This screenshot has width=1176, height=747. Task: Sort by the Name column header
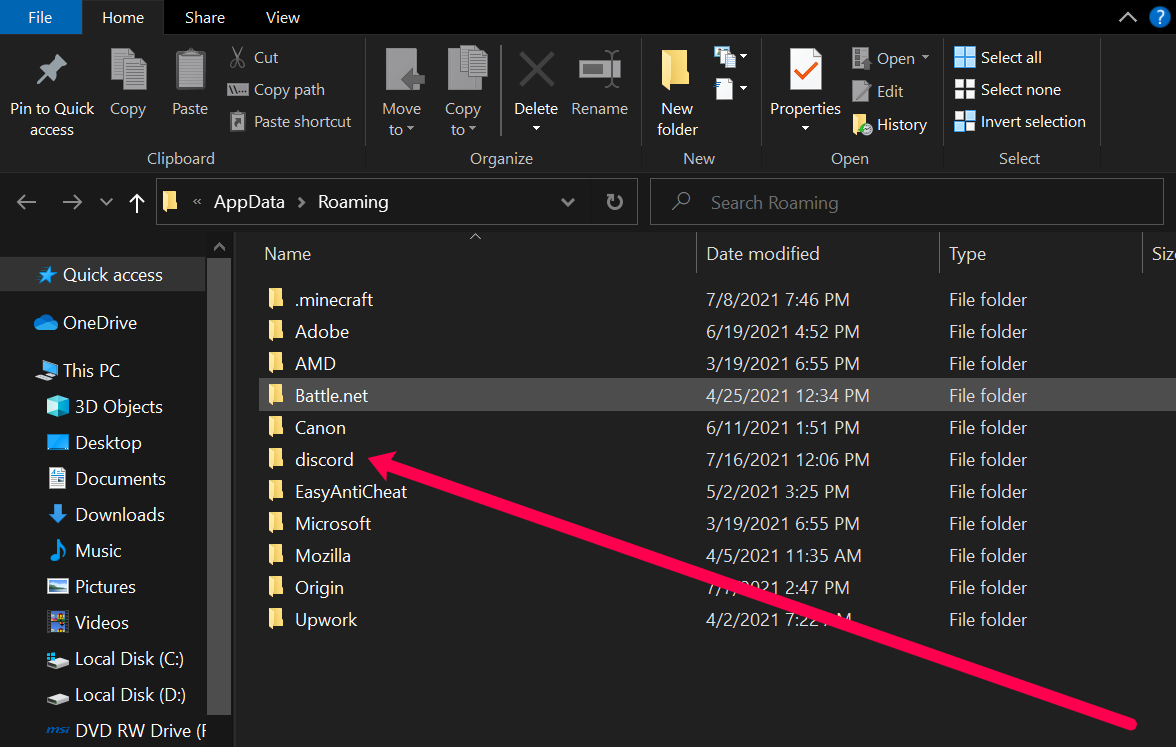[x=287, y=254]
